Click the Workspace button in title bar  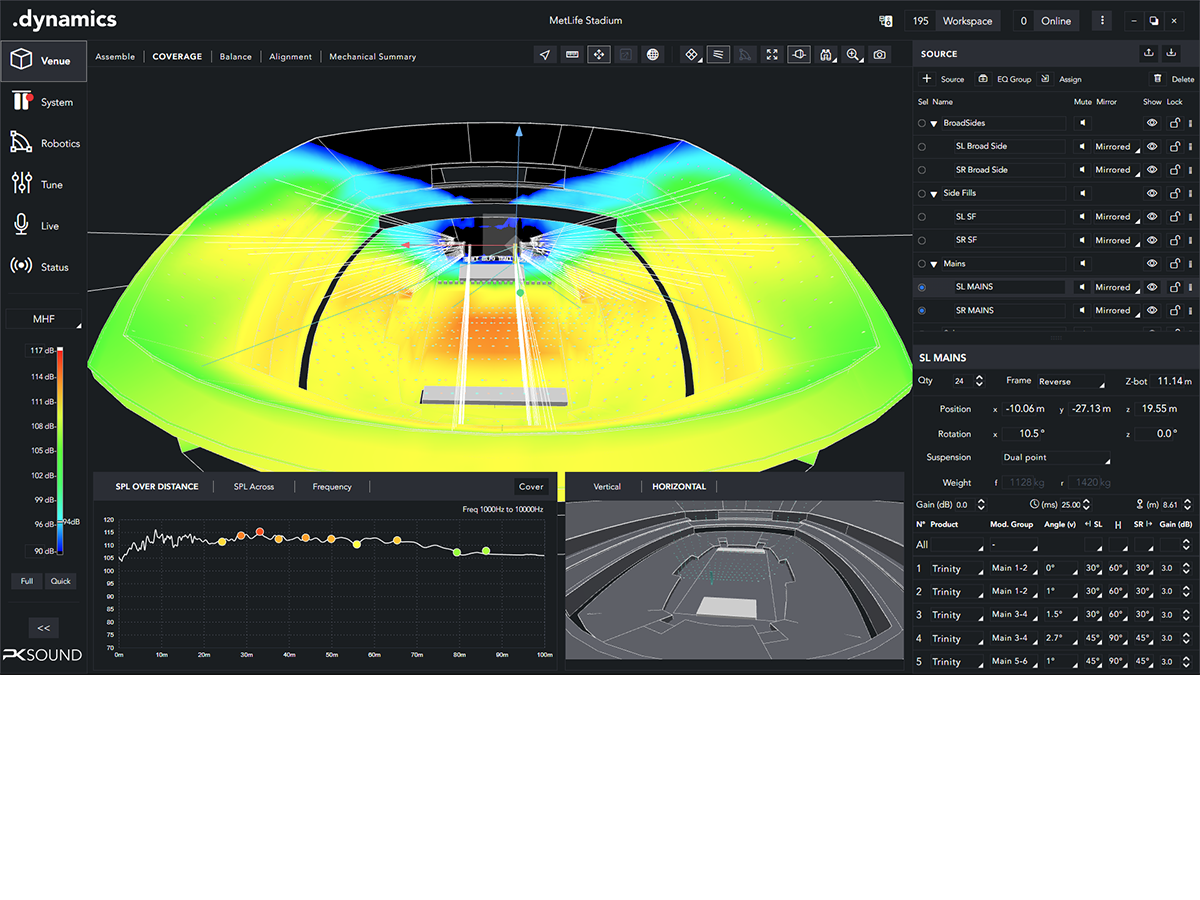point(968,21)
